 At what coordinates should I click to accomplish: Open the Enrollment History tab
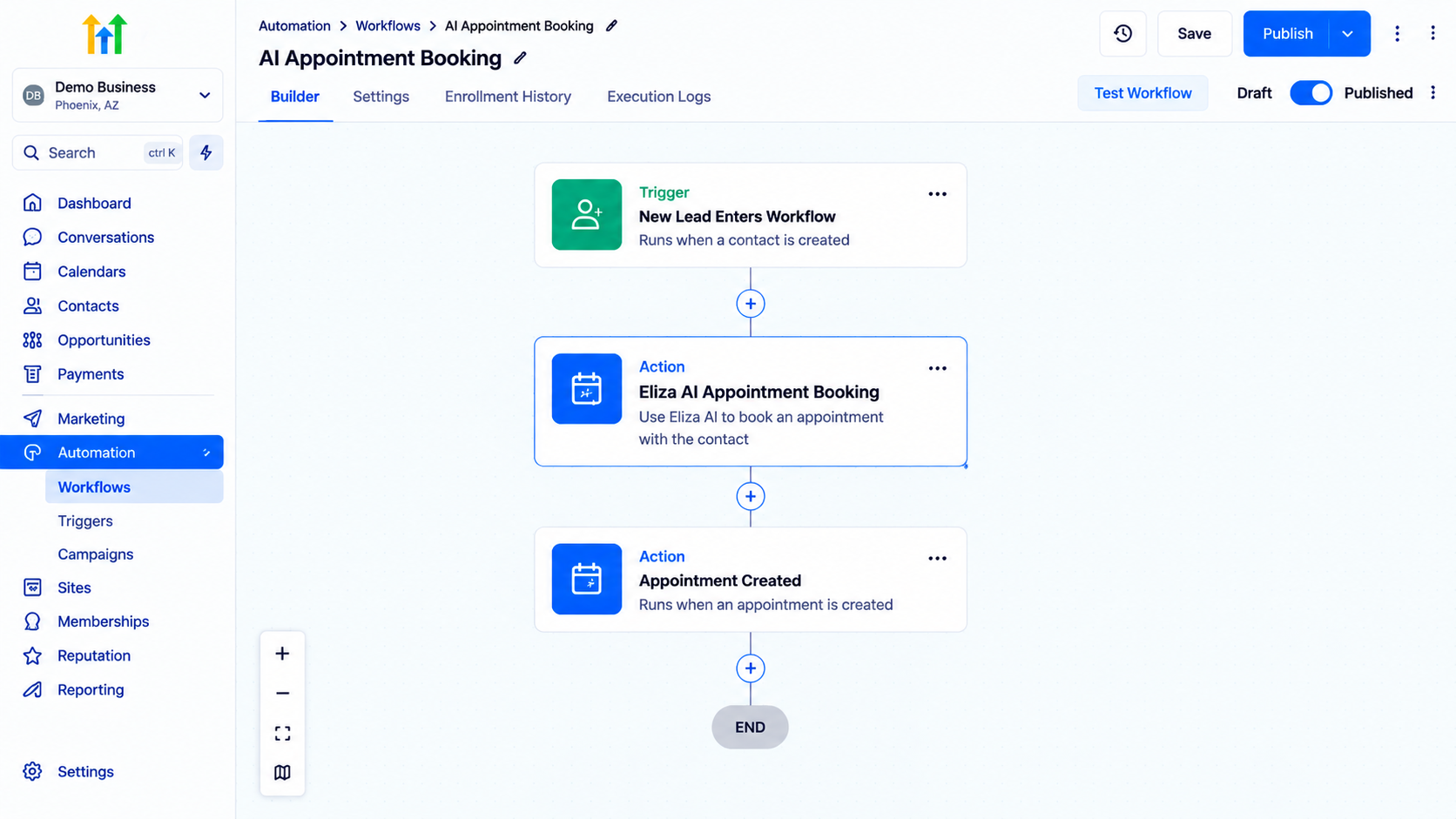pos(508,97)
